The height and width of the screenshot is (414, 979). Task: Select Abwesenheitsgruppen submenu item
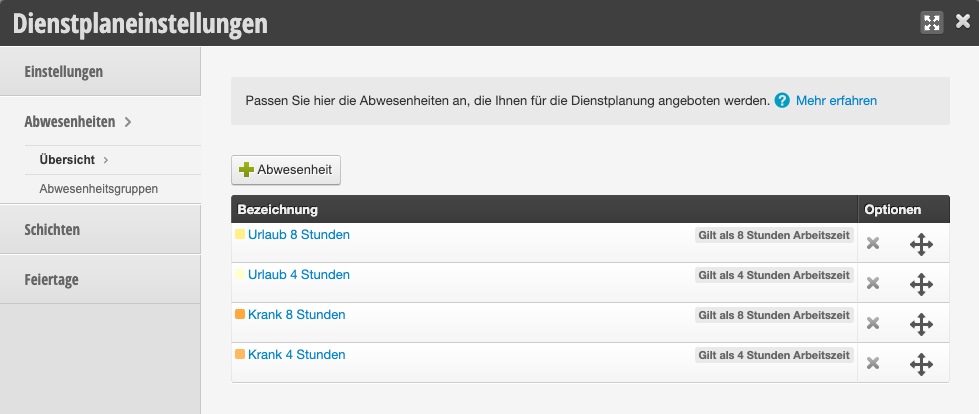(x=99, y=189)
